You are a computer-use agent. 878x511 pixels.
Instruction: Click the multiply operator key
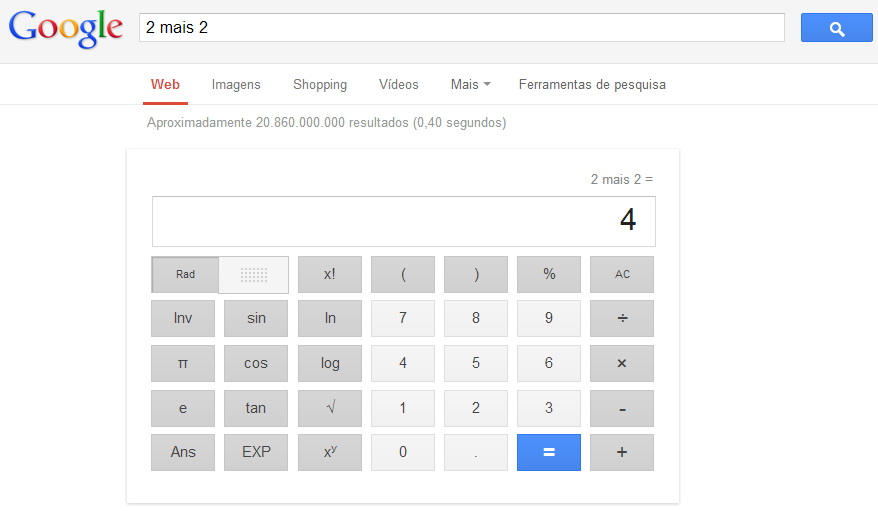point(622,363)
